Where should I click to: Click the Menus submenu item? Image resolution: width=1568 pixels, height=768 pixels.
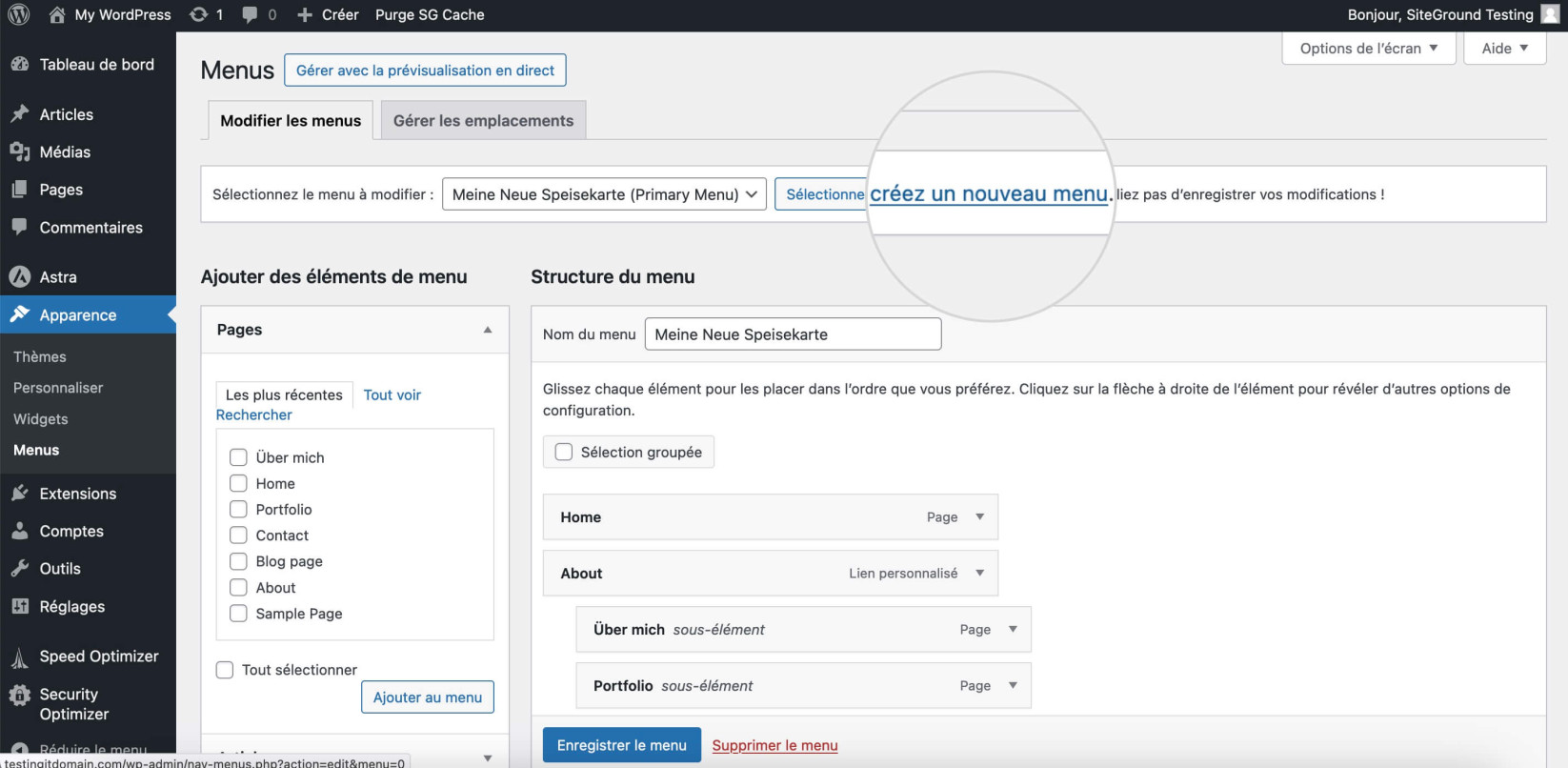click(x=36, y=450)
